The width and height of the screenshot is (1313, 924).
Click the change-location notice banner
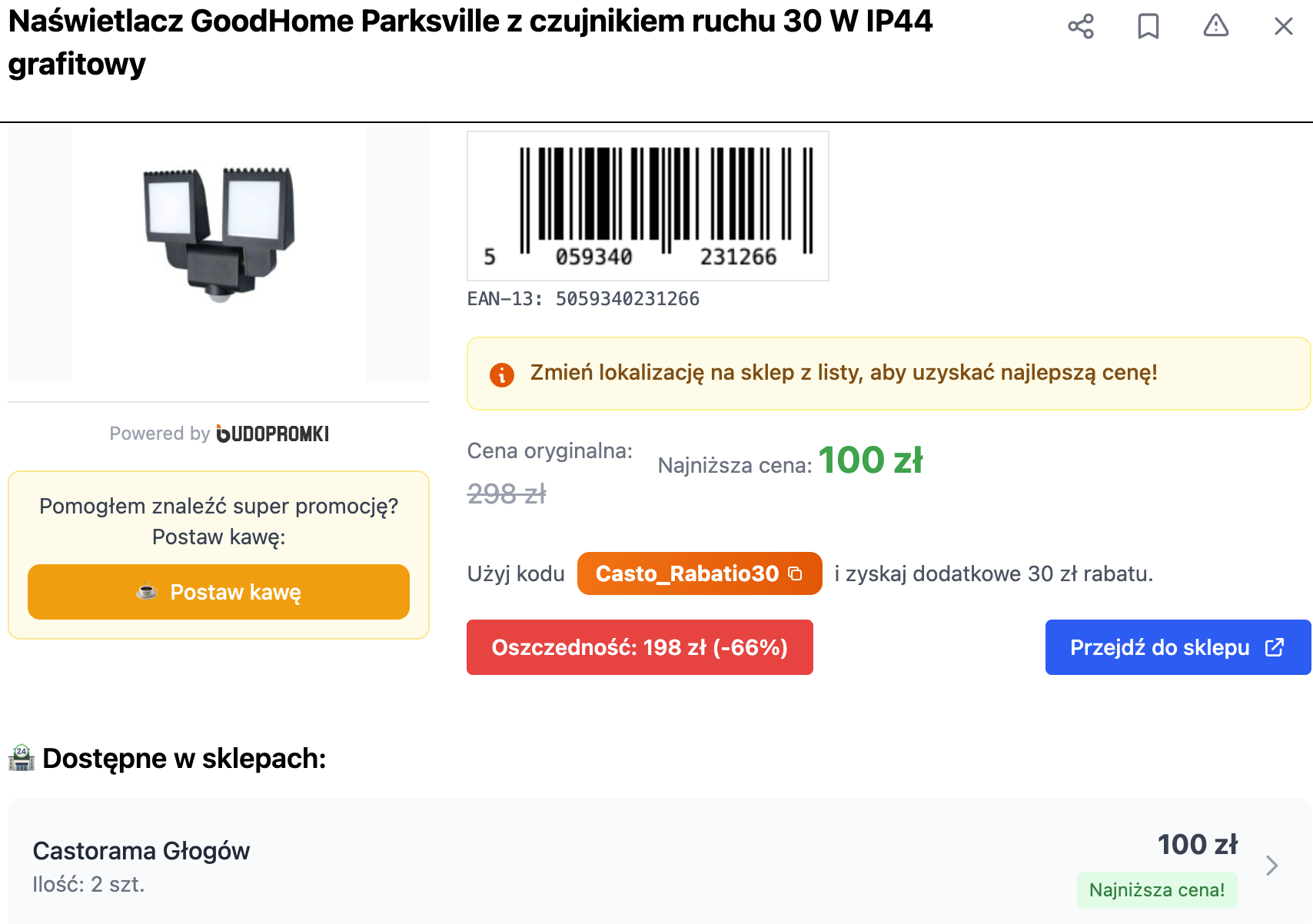point(889,374)
